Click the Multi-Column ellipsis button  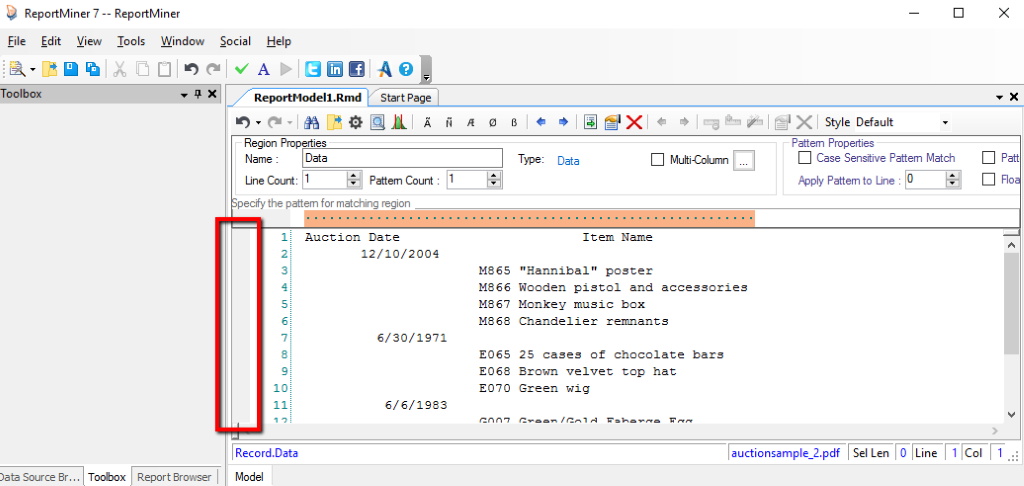pos(743,160)
